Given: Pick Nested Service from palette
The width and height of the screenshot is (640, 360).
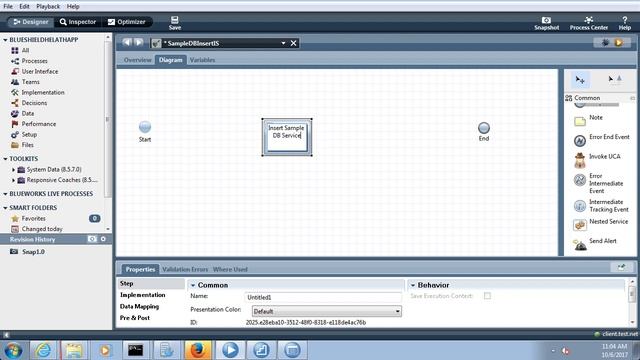Looking at the screenshot, I should 601,224.
